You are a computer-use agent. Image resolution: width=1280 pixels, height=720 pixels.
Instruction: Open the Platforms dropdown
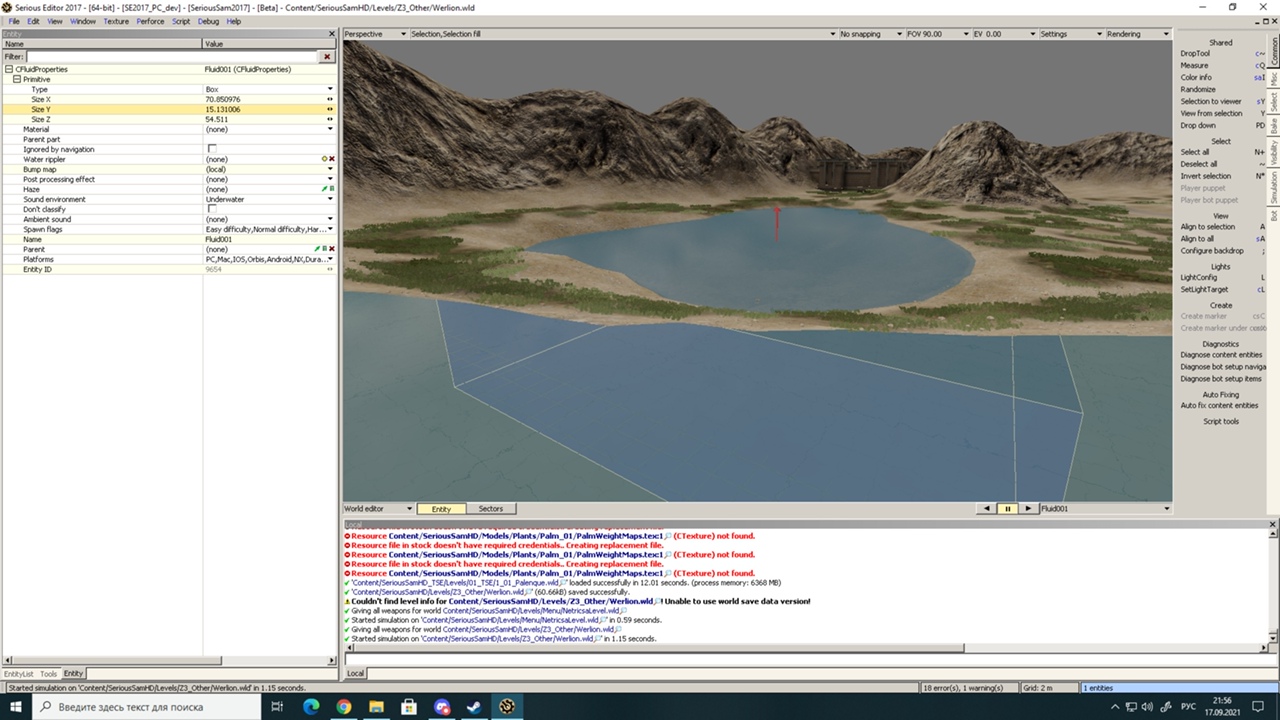[330, 259]
